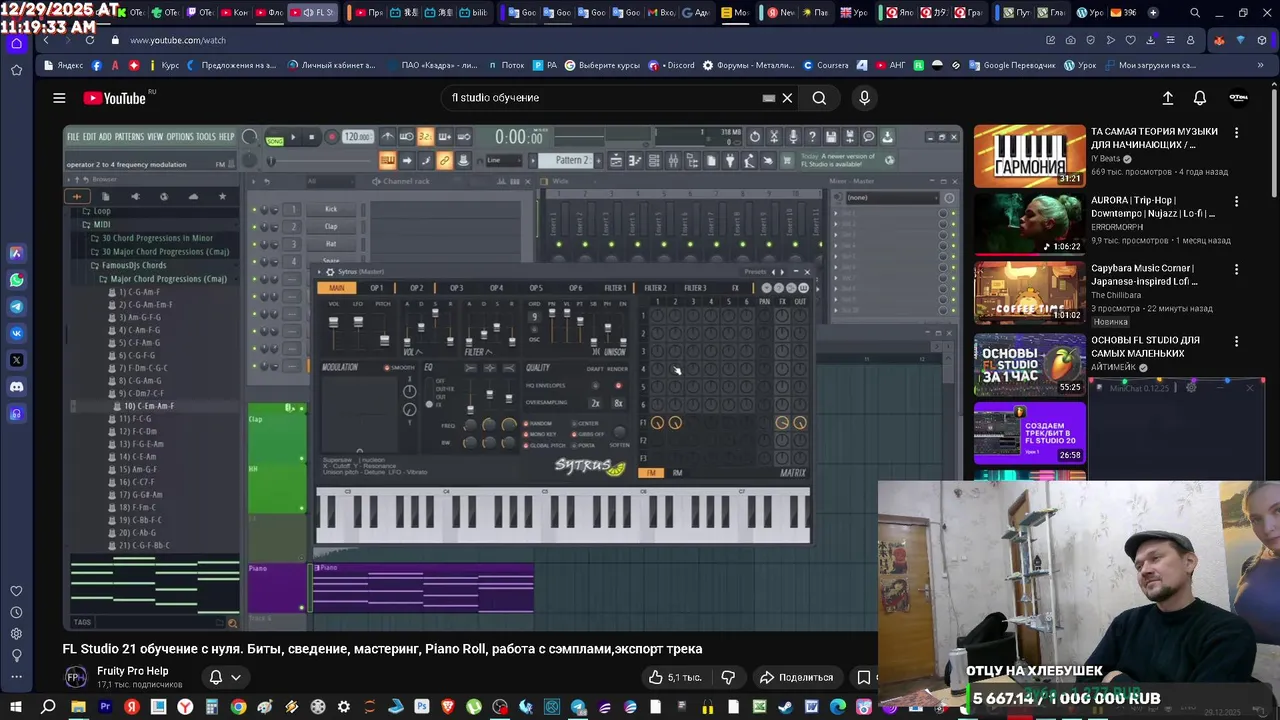Select MIDI file '10) C-Em-Am-F' in browser
Screen dimensions: 1280x720
[148, 406]
